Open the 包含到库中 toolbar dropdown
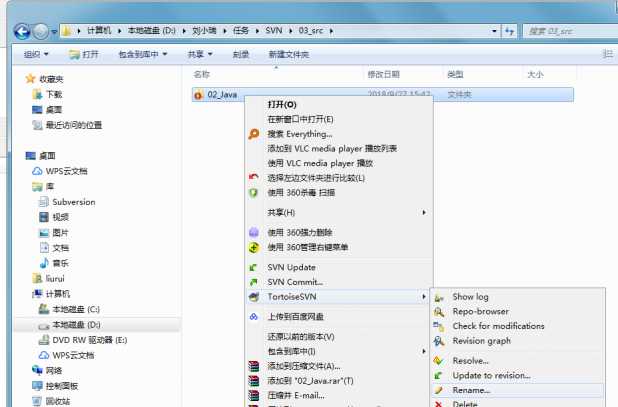 click(143, 54)
